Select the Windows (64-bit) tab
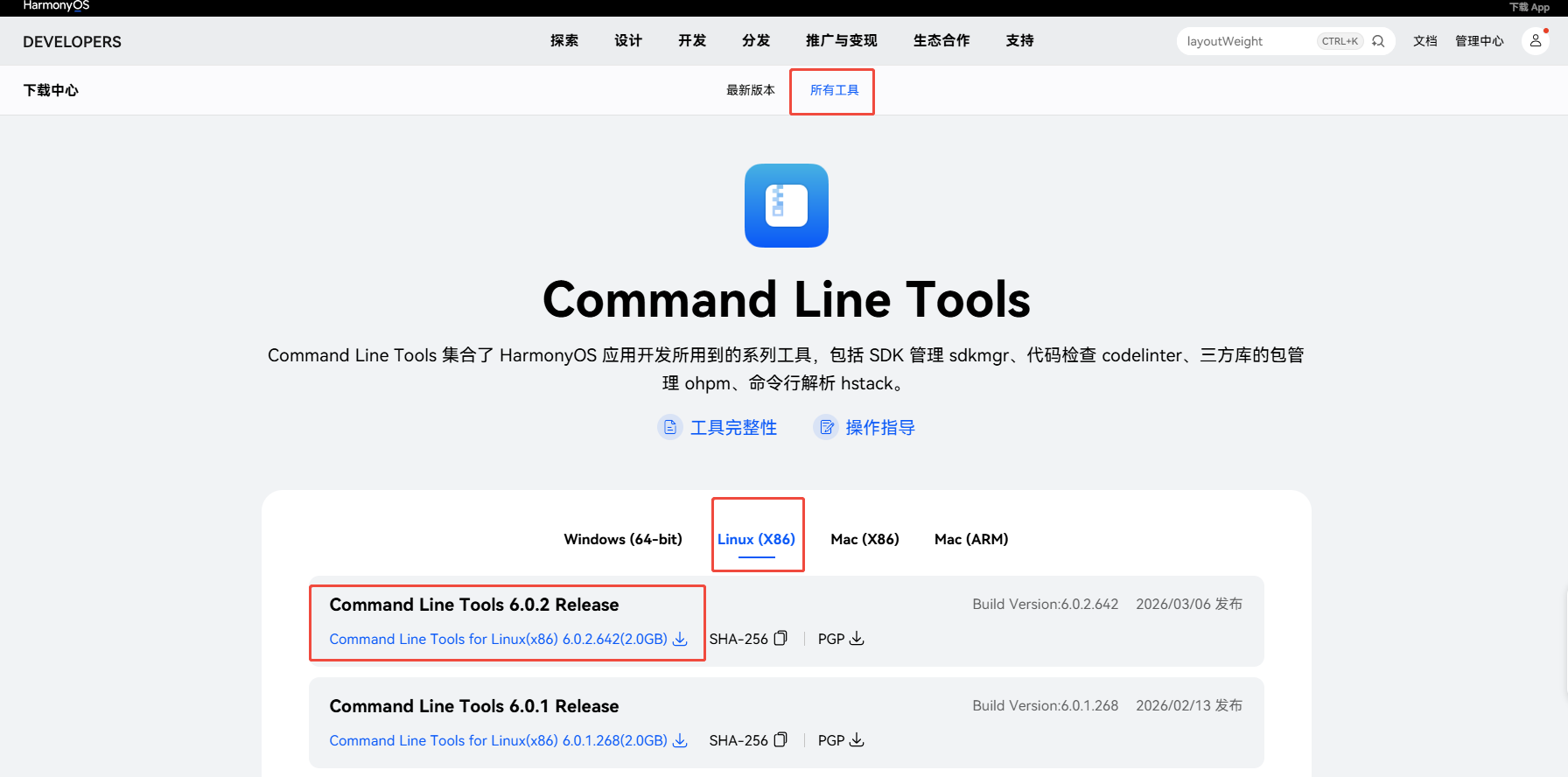Viewport: 1568px width, 777px height. [x=623, y=539]
